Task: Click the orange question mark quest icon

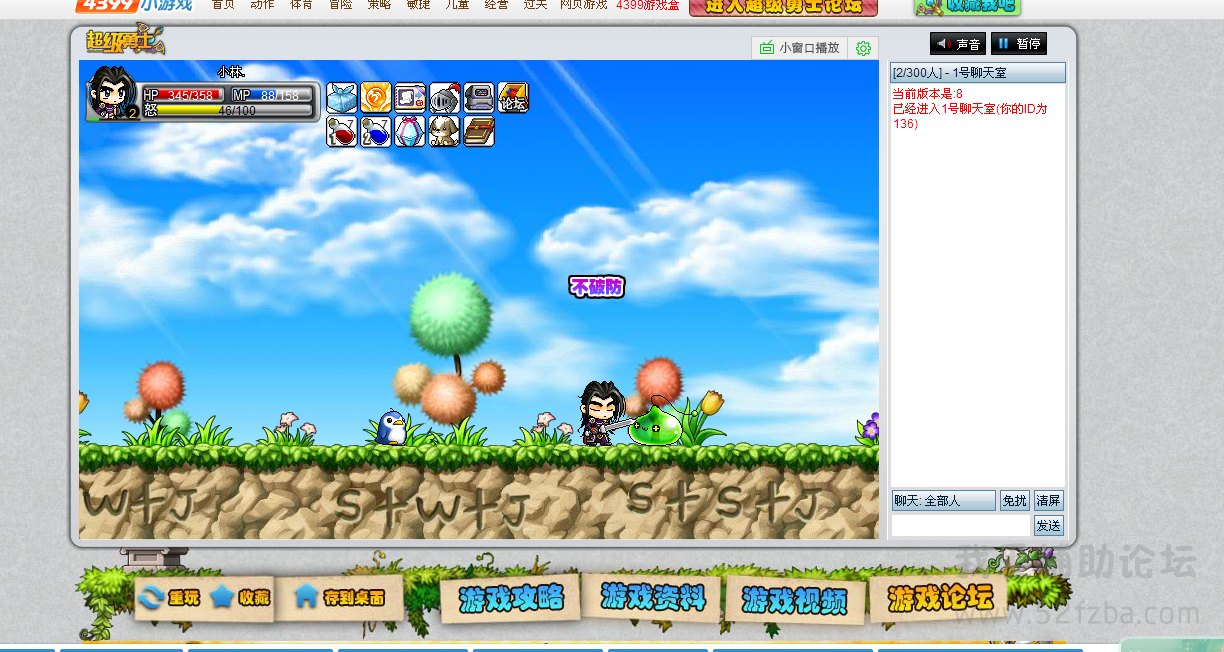Action: point(376,98)
